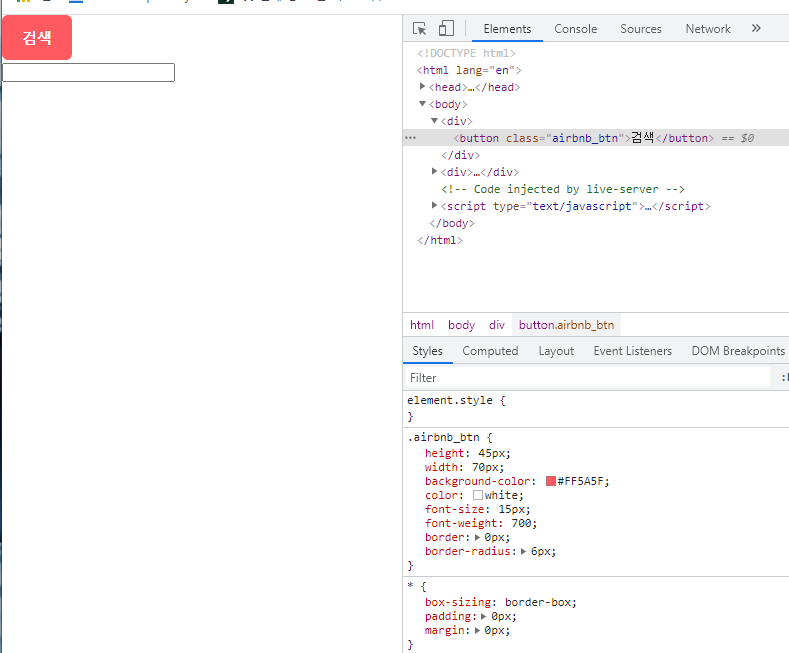
Task: Select body in the breadcrumb bar
Action: click(x=461, y=325)
